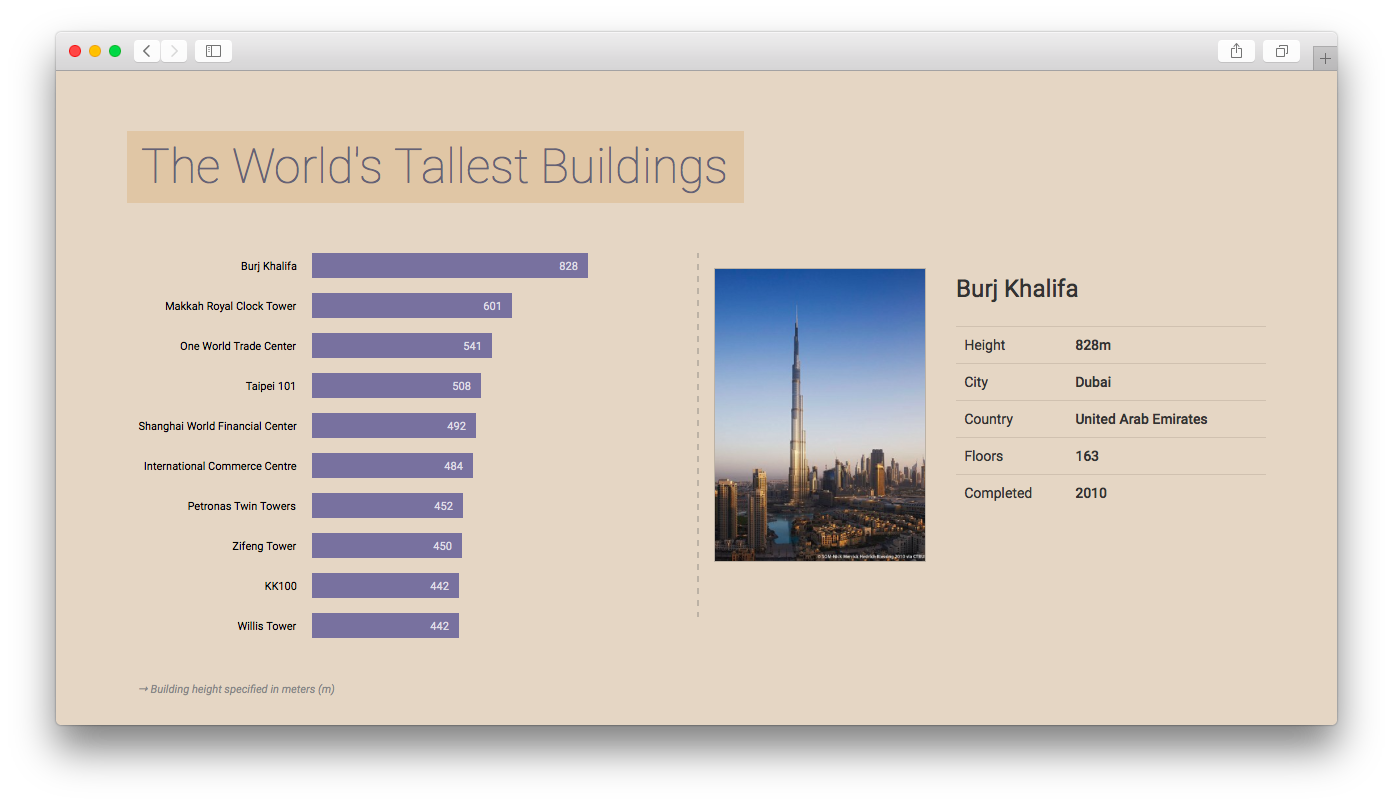Click the One World Trade Center label
This screenshot has width=1393, height=805.
238,346
